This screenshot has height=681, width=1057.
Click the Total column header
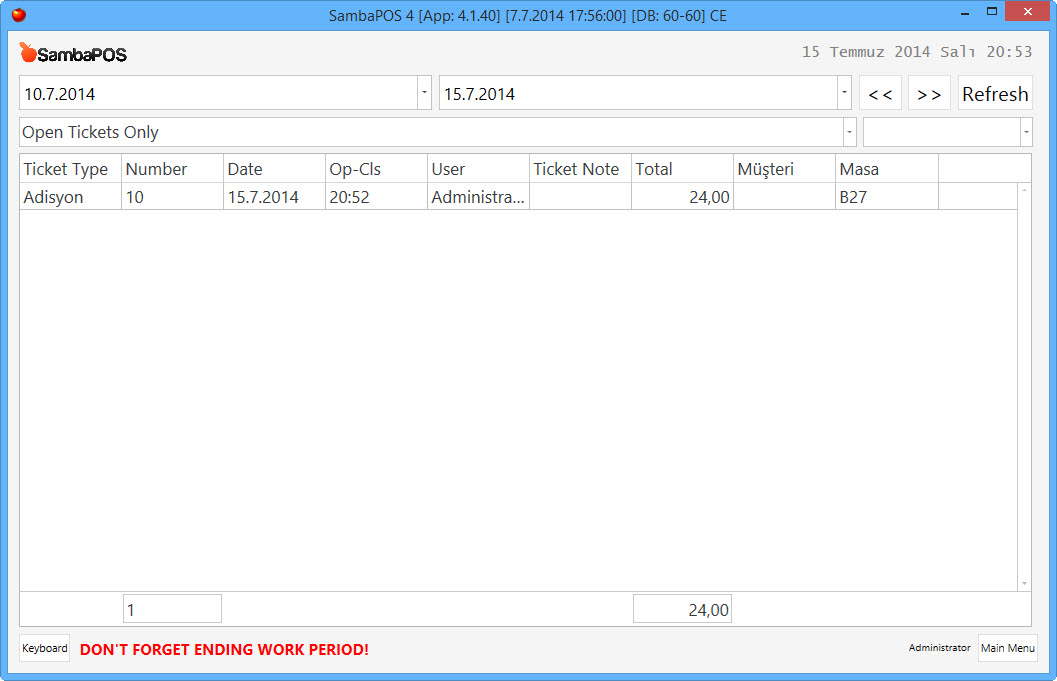(654, 169)
